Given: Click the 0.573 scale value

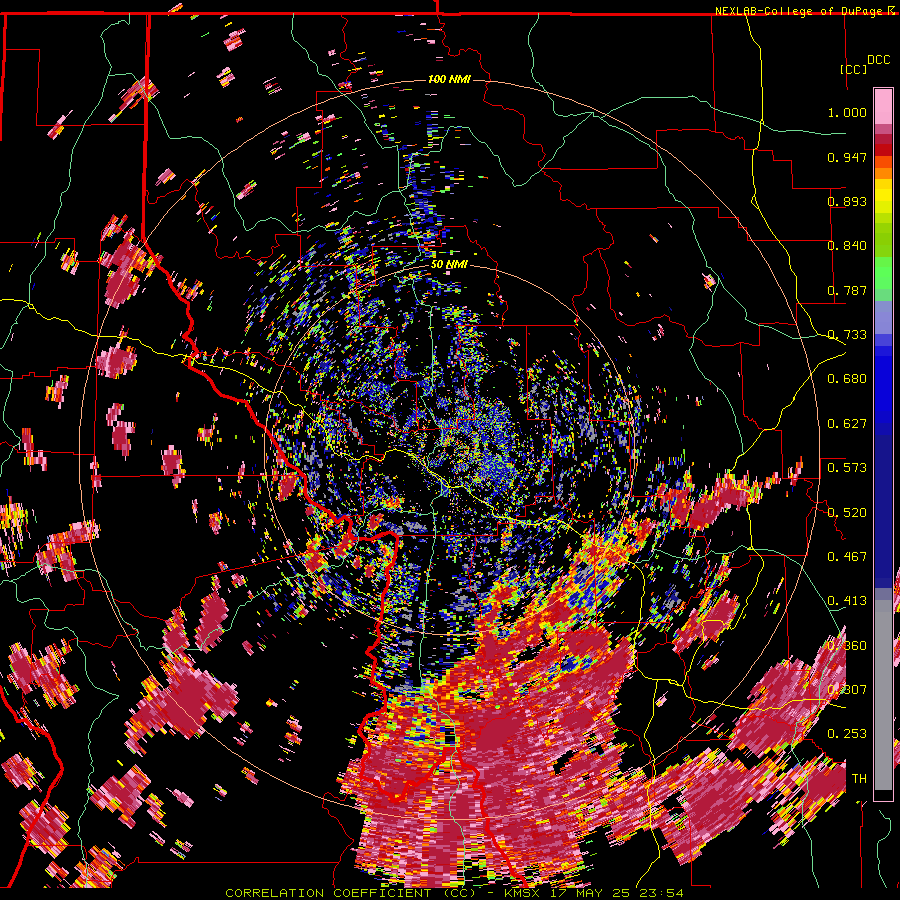Looking at the screenshot, I should pyautogui.click(x=847, y=468).
